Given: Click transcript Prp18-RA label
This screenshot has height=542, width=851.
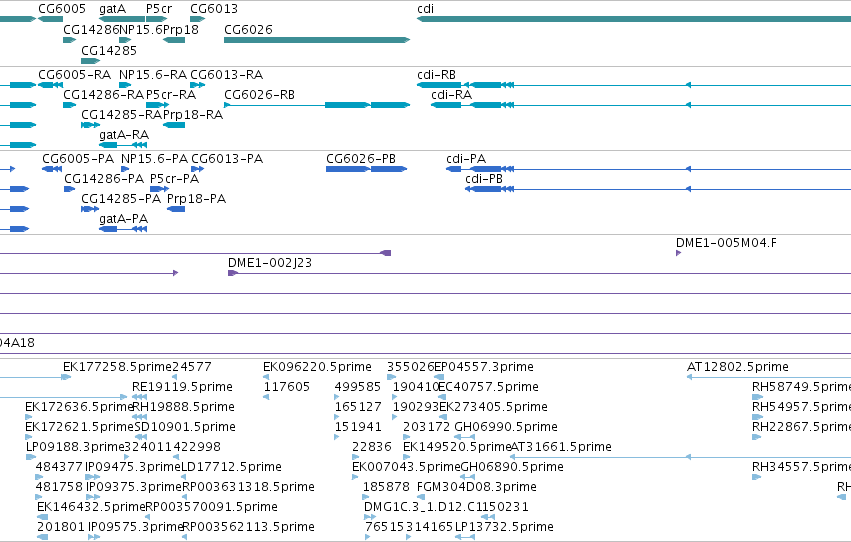Looking at the screenshot, I should 193,114.
